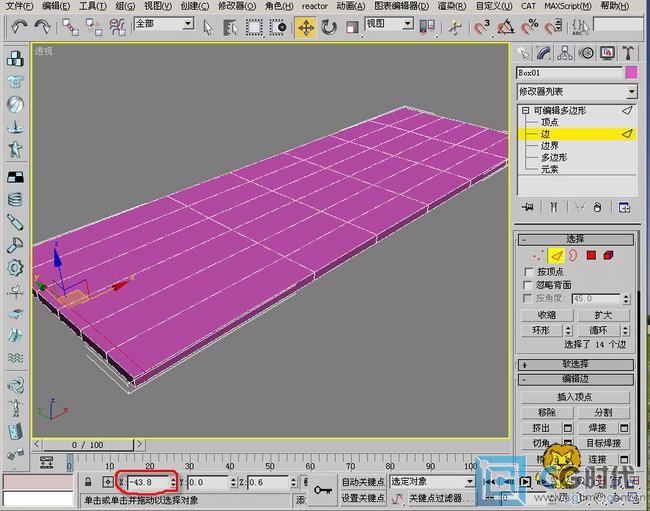
Task: Click the X coordinate spinner arrows
Action: pos(173,482)
